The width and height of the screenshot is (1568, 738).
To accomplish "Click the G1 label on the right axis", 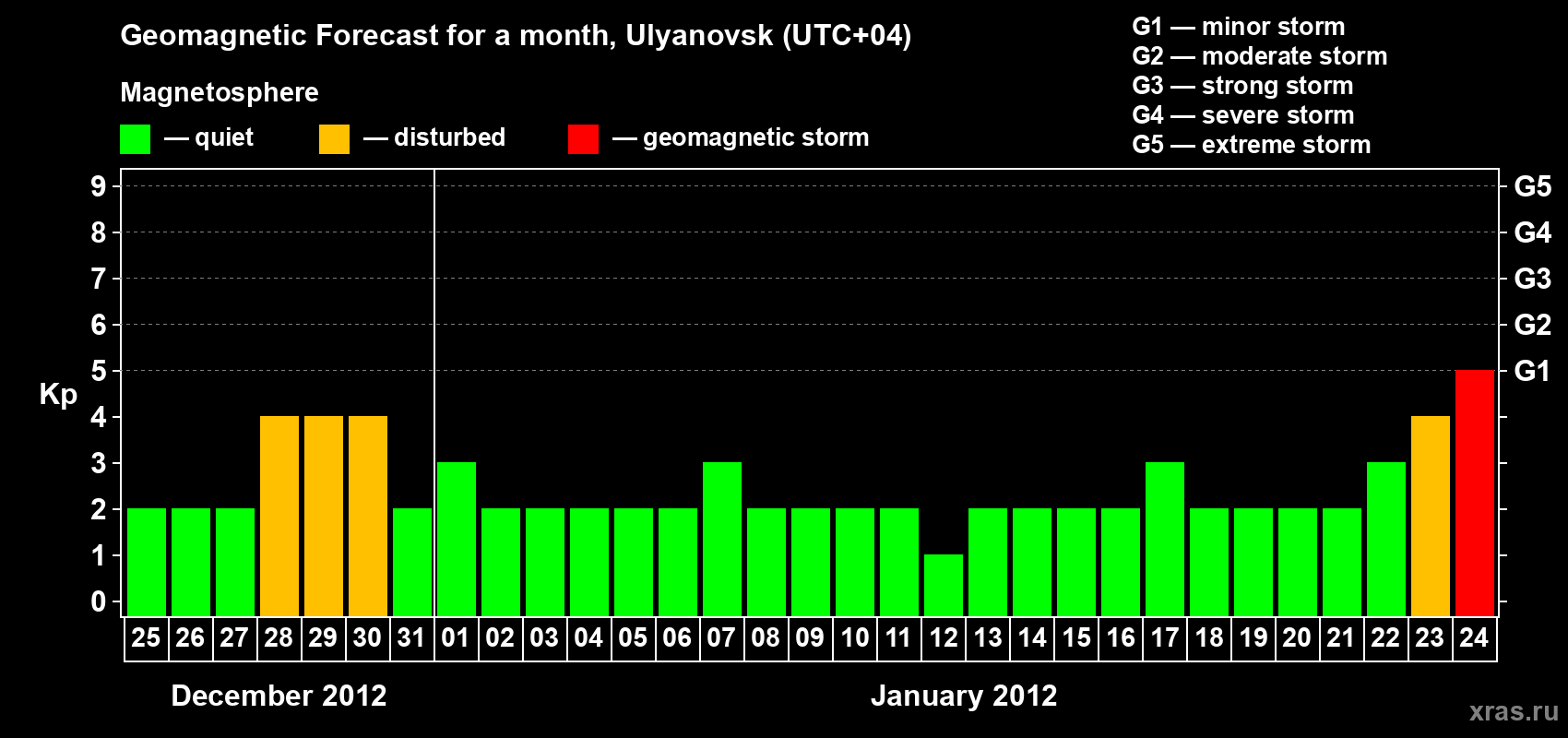I will coord(1533,371).
